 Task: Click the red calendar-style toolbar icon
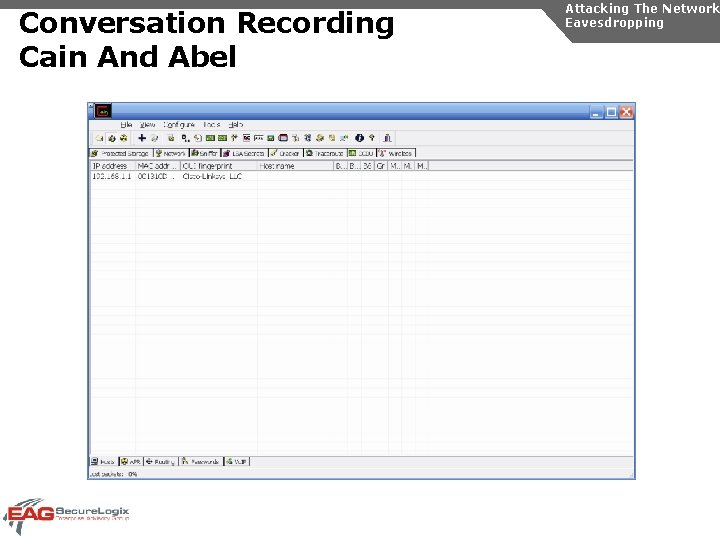[283, 138]
